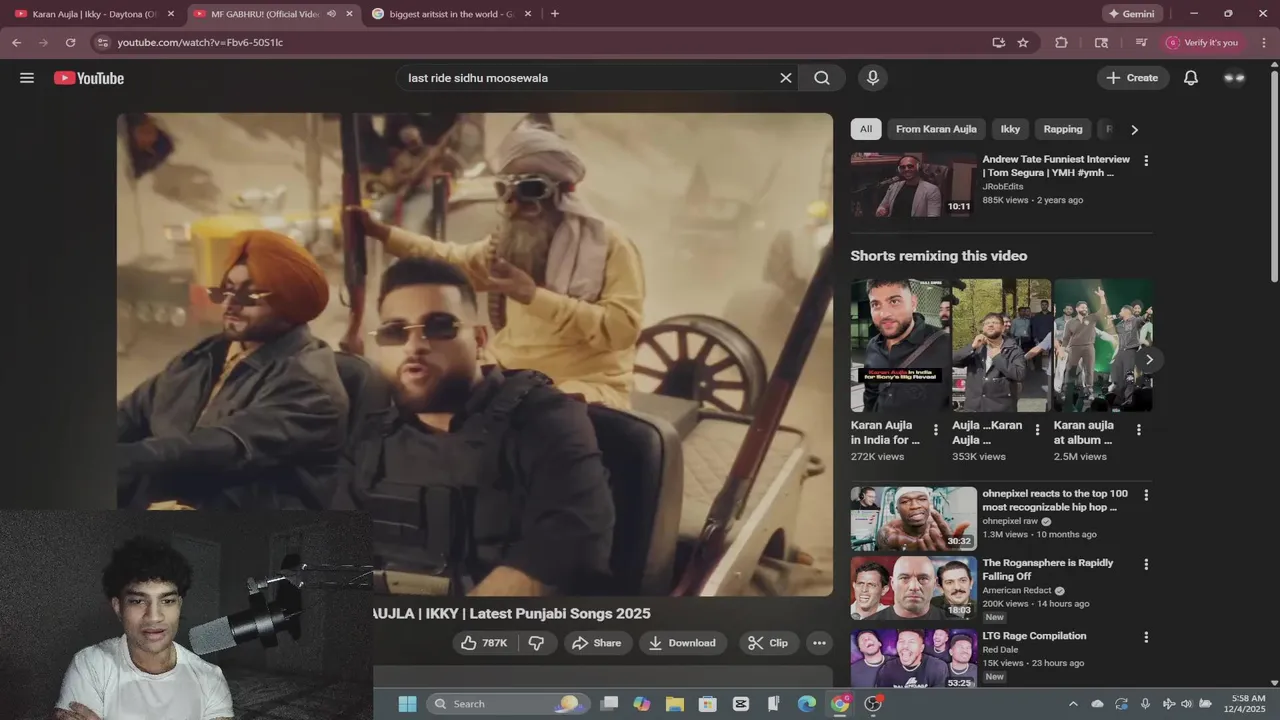
Task: Open the Create button
Action: 1133,78
